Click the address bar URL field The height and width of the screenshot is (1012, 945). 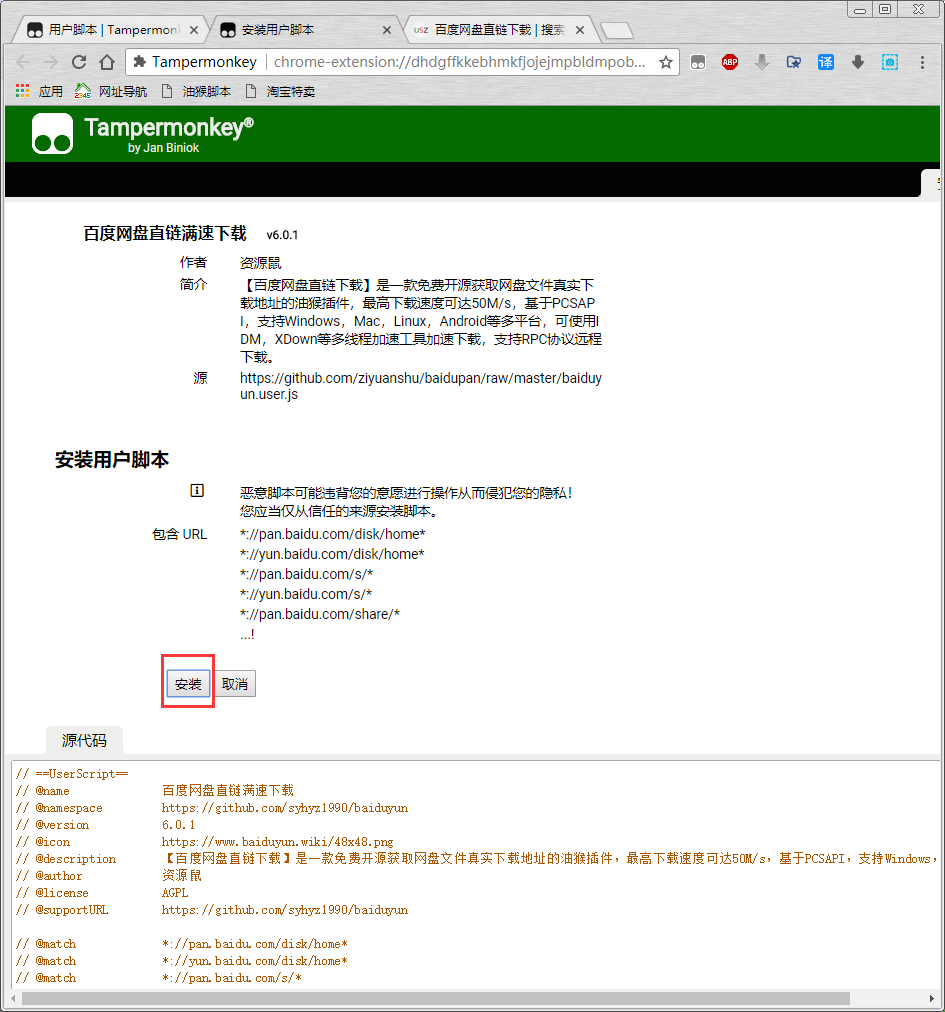coord(460,62)
